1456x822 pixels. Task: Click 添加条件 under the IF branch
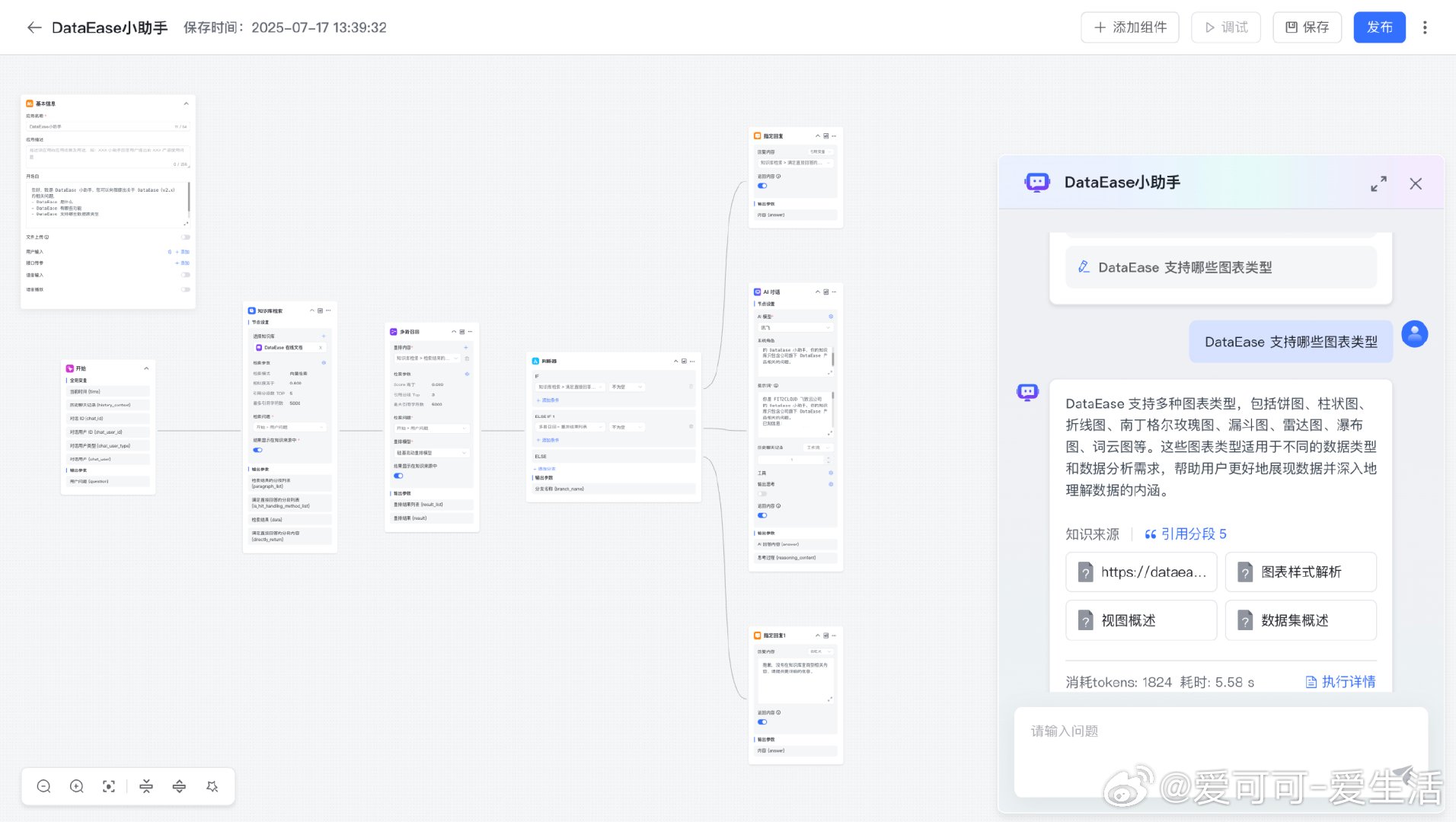[548, 400]
